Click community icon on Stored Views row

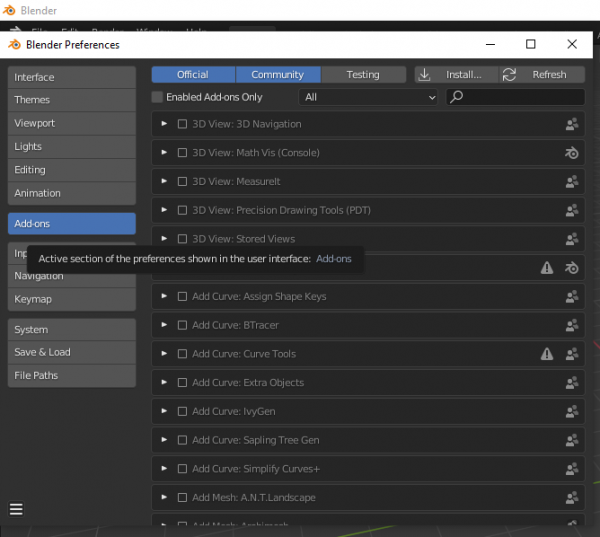(572, 239)
